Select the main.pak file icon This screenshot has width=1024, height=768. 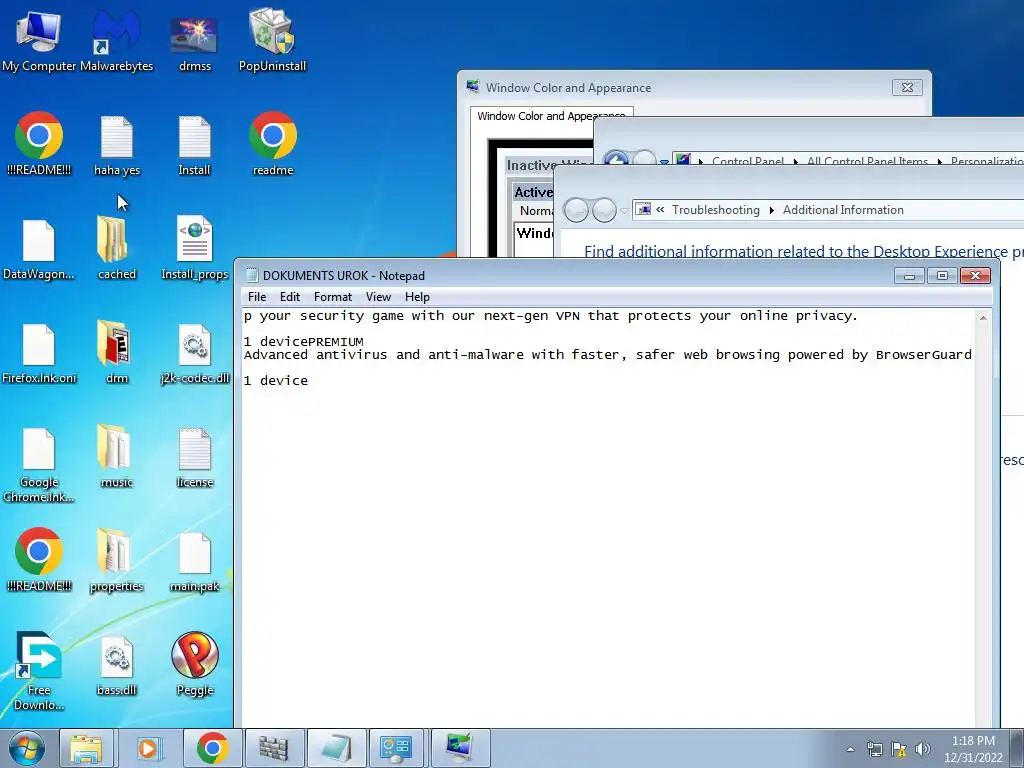[x=195, y=562]
